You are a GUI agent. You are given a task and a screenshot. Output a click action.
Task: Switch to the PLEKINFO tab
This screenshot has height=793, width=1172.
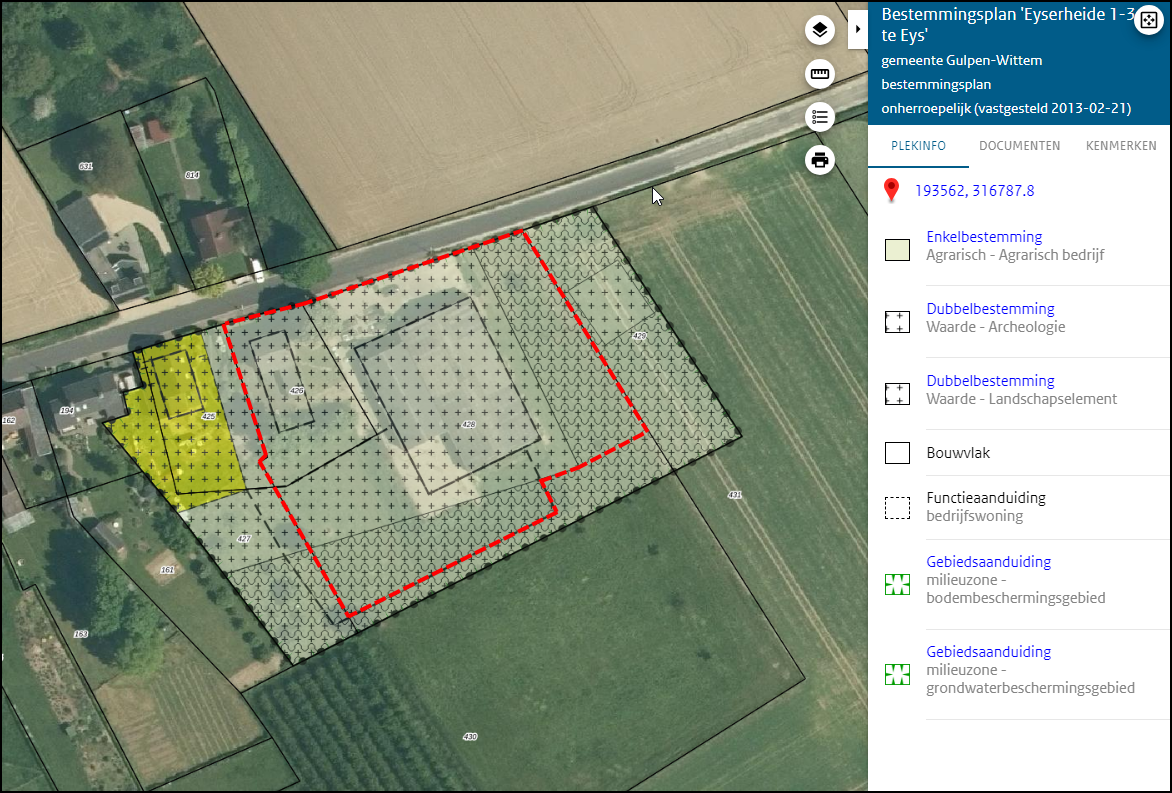[919, 146]
